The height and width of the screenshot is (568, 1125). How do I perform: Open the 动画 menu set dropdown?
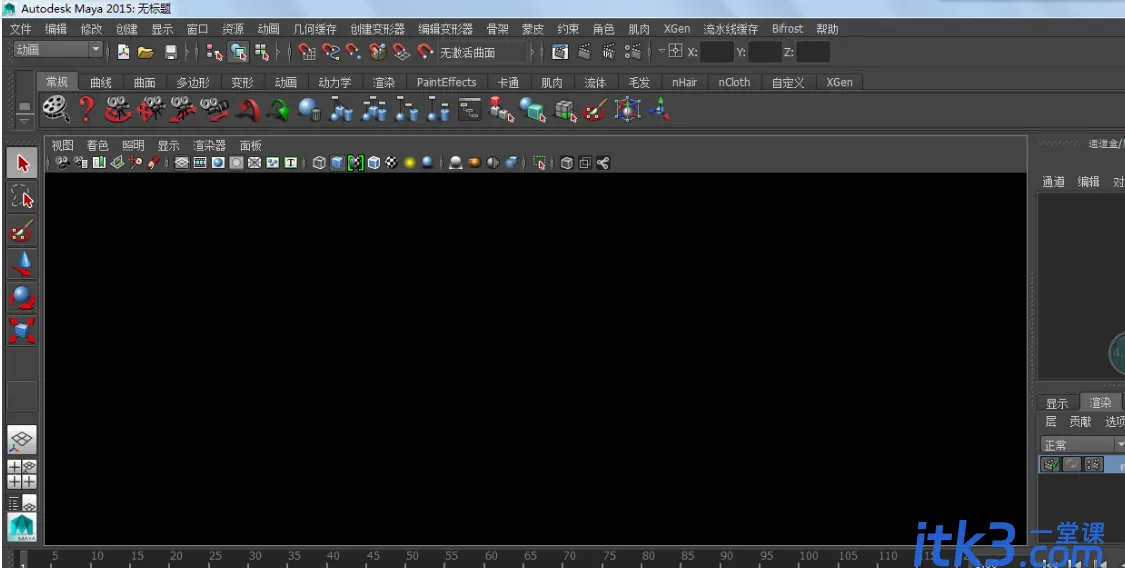pos(59,49)
